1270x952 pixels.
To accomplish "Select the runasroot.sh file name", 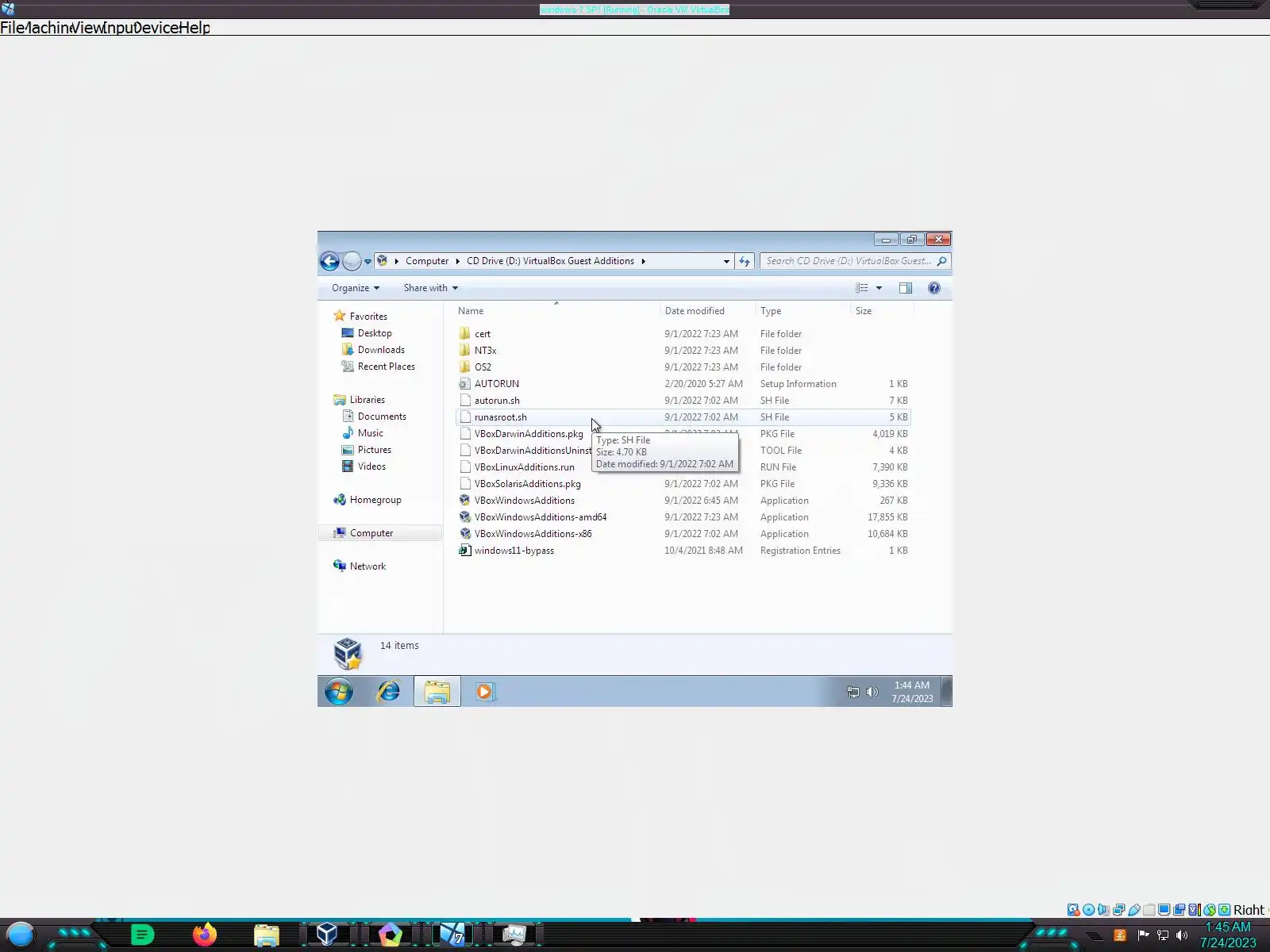I will point(501,417).
